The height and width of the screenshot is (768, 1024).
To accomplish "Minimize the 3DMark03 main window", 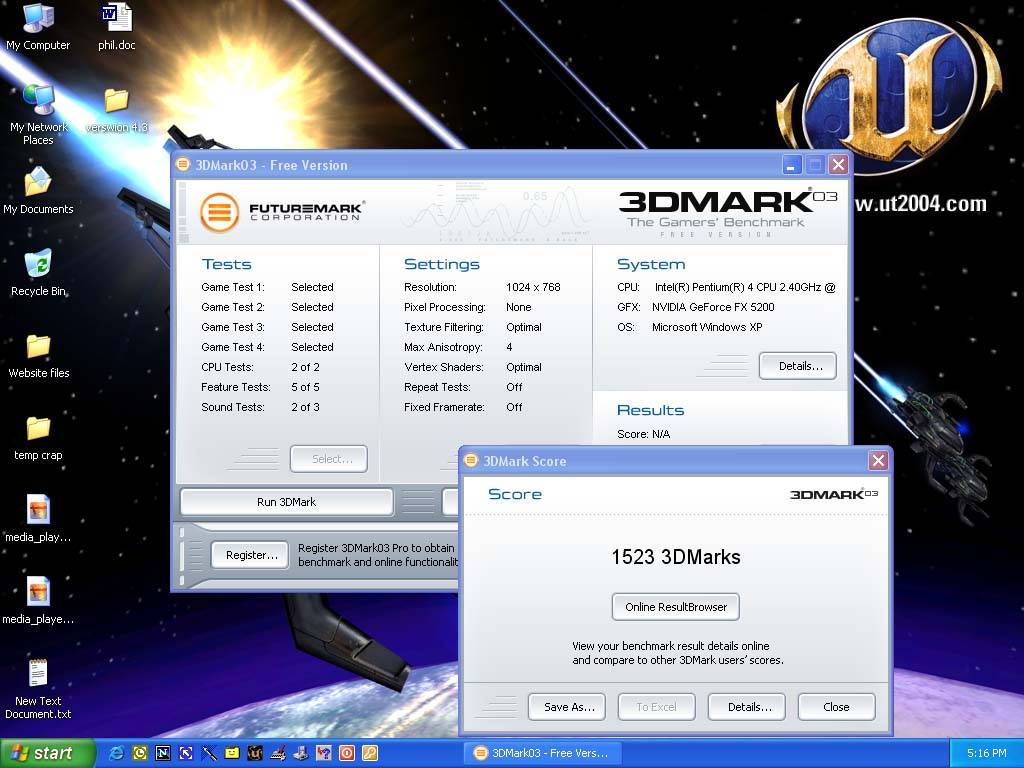I will (x=792, y=165).
